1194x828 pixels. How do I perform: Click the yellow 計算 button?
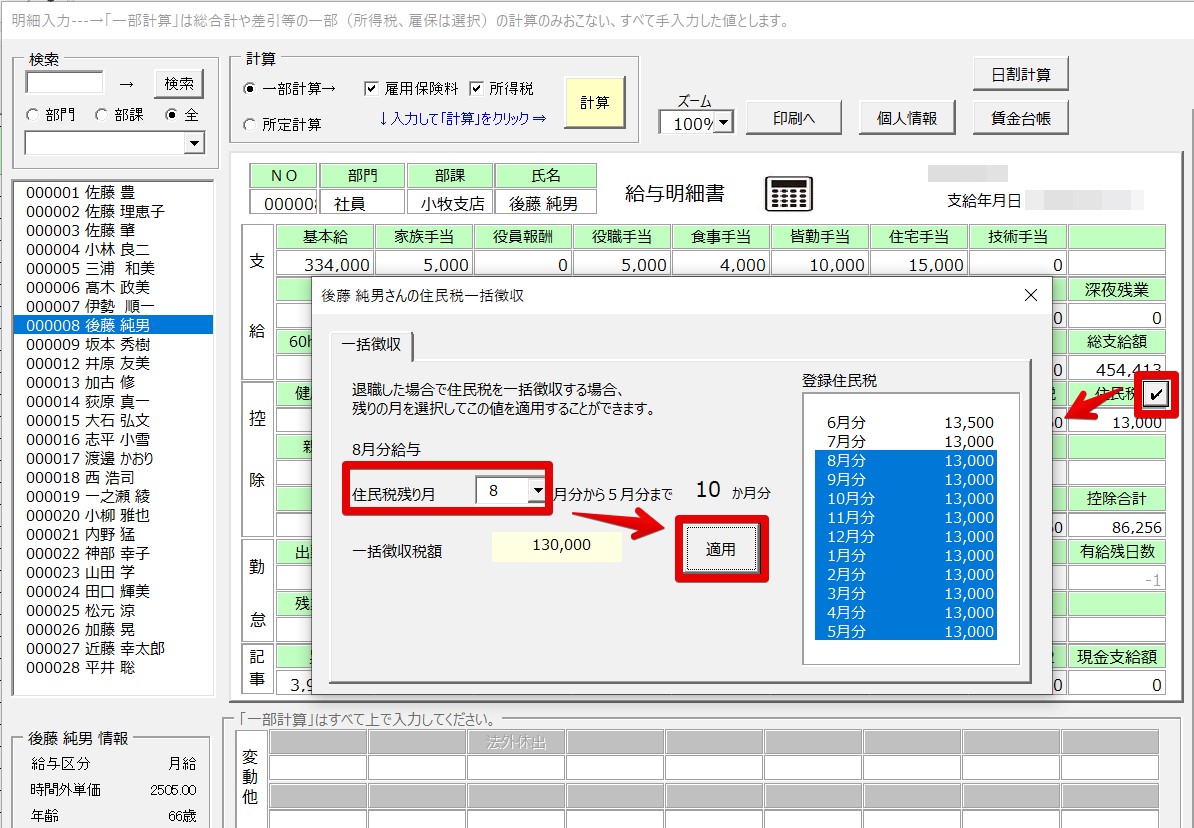coord(595,102)
